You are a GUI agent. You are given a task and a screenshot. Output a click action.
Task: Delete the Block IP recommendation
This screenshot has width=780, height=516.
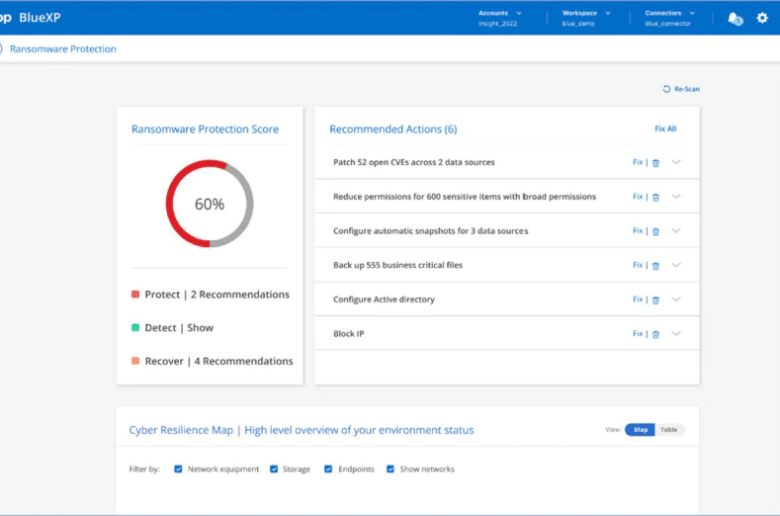click(656, 334)
